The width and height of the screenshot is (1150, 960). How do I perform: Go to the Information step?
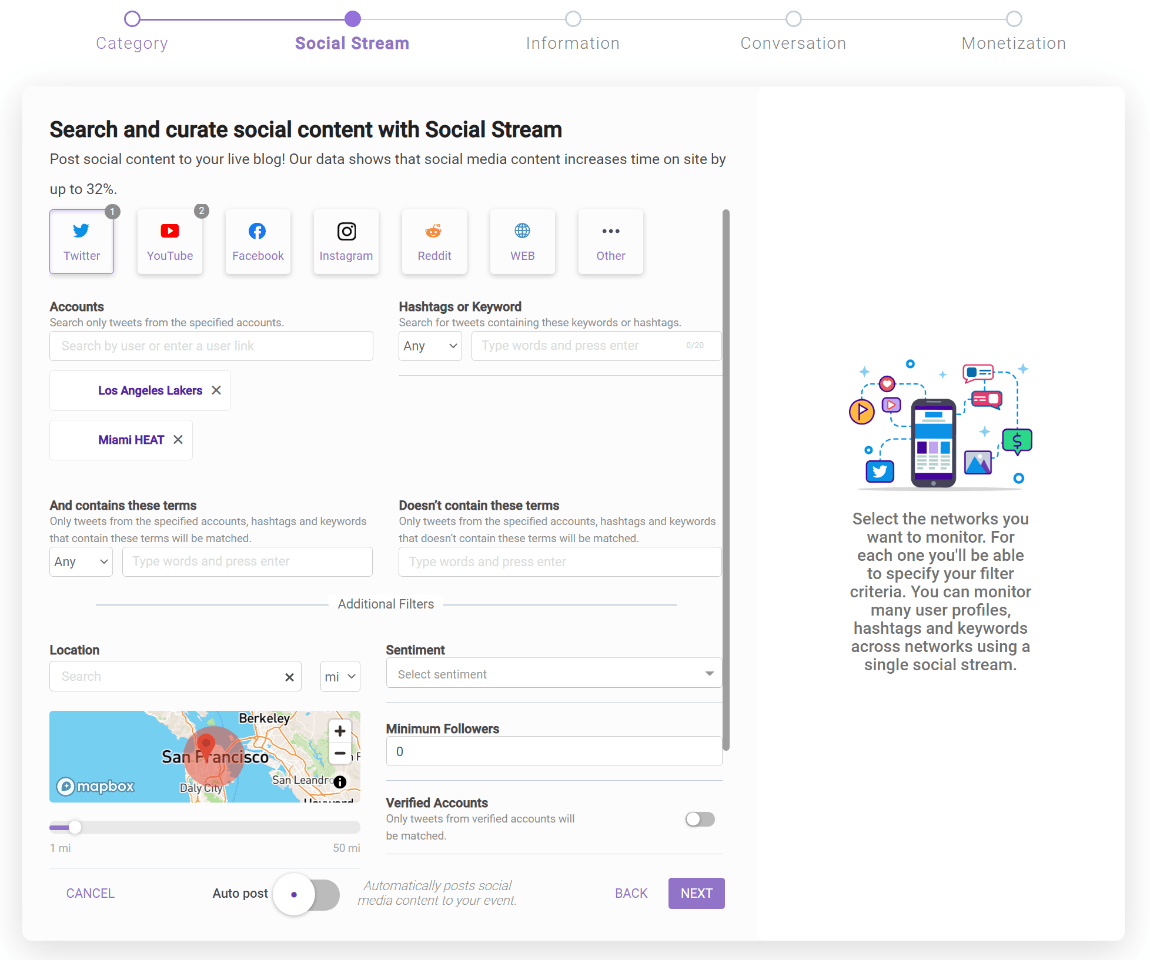(573, 32)
